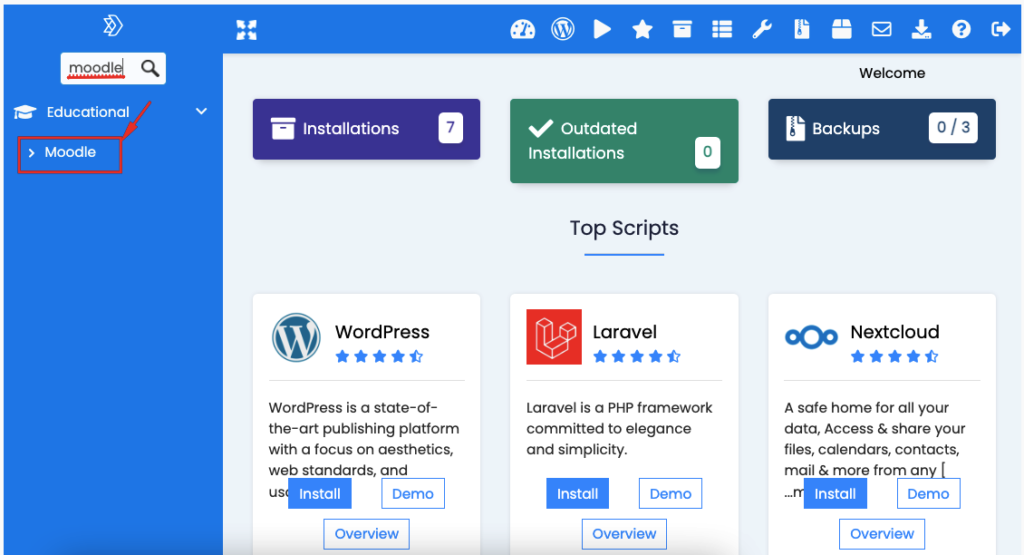
Task: Click the Nextcloud star rating
Action: click(895, 357)
